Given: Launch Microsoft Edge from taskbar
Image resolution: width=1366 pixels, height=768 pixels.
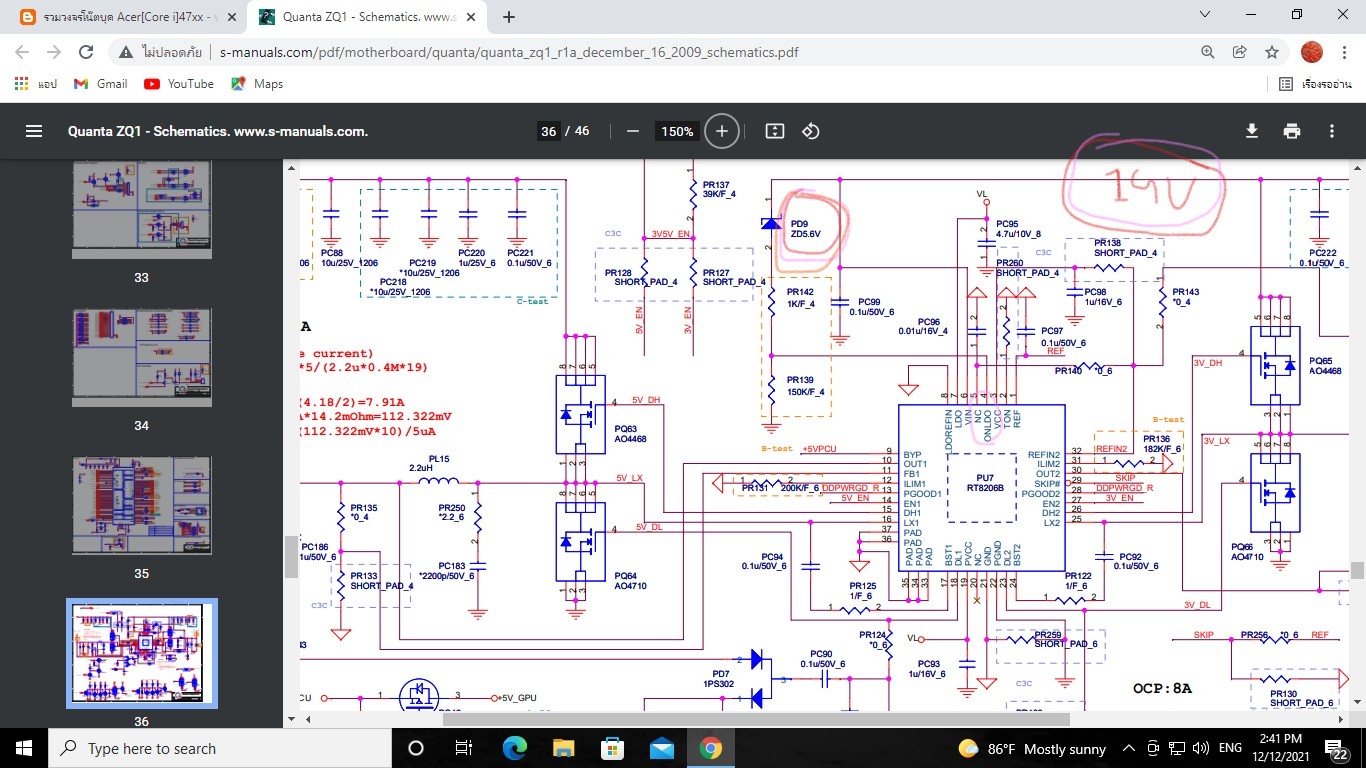Looking at the screenshot, I should pyautogui.click(x=514, y=748).
